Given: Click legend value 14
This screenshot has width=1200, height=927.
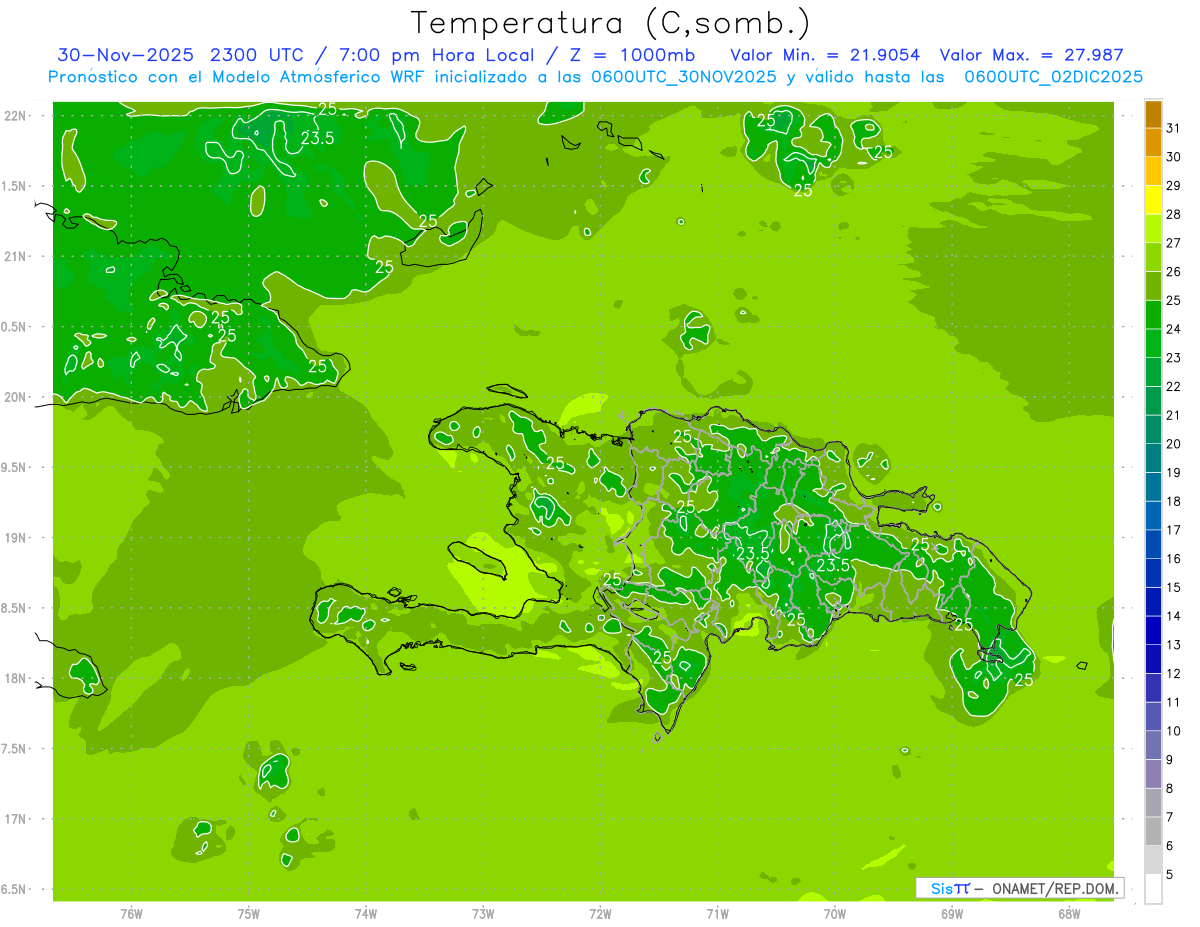Looking at the screenshot, I should pyautogui.click(x=1174, y=616).
